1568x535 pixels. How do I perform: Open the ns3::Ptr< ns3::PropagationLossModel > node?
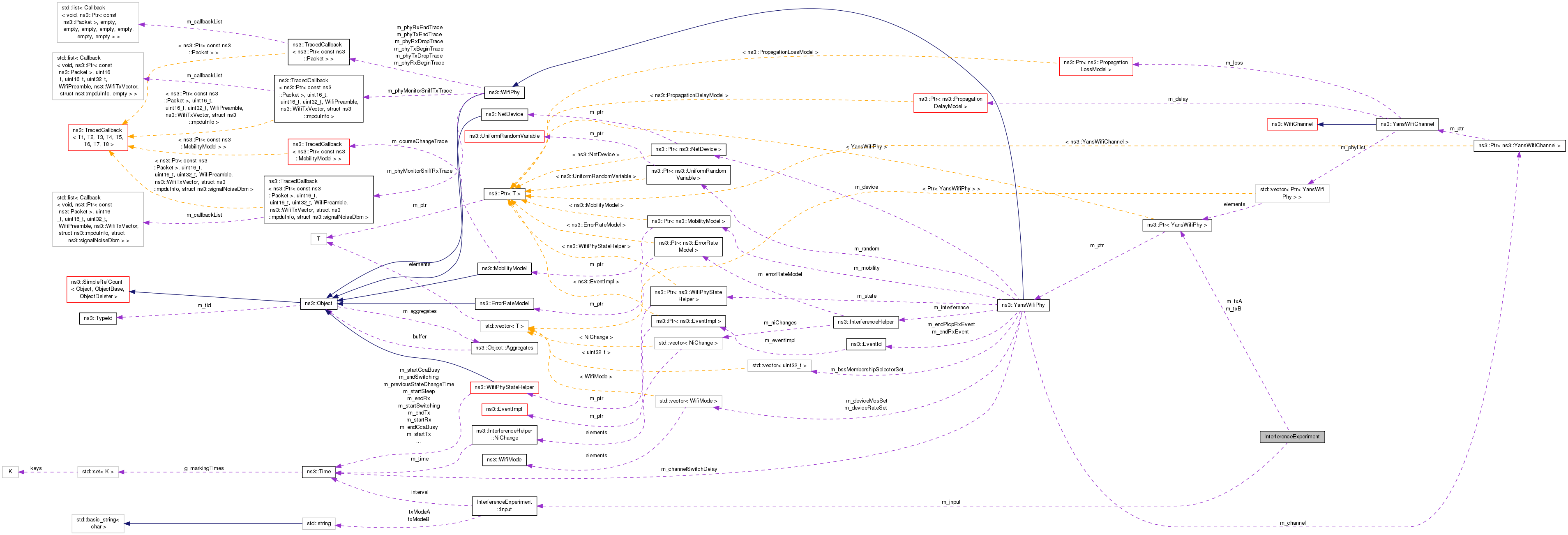[1095, 67]
